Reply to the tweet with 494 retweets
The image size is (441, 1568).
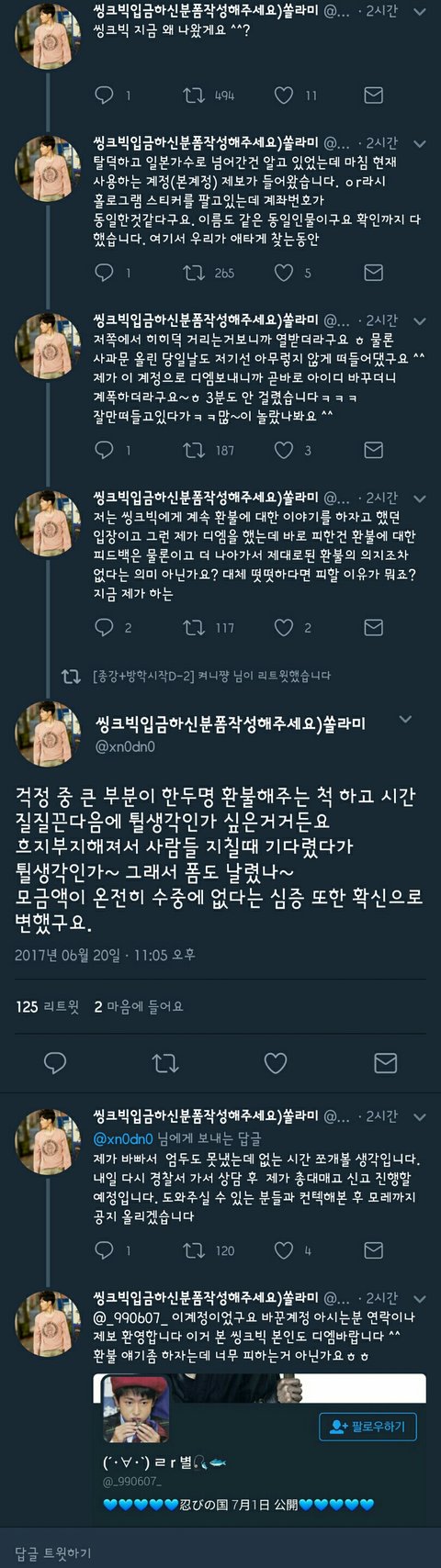pyautogui.click(x=105, y=95)
